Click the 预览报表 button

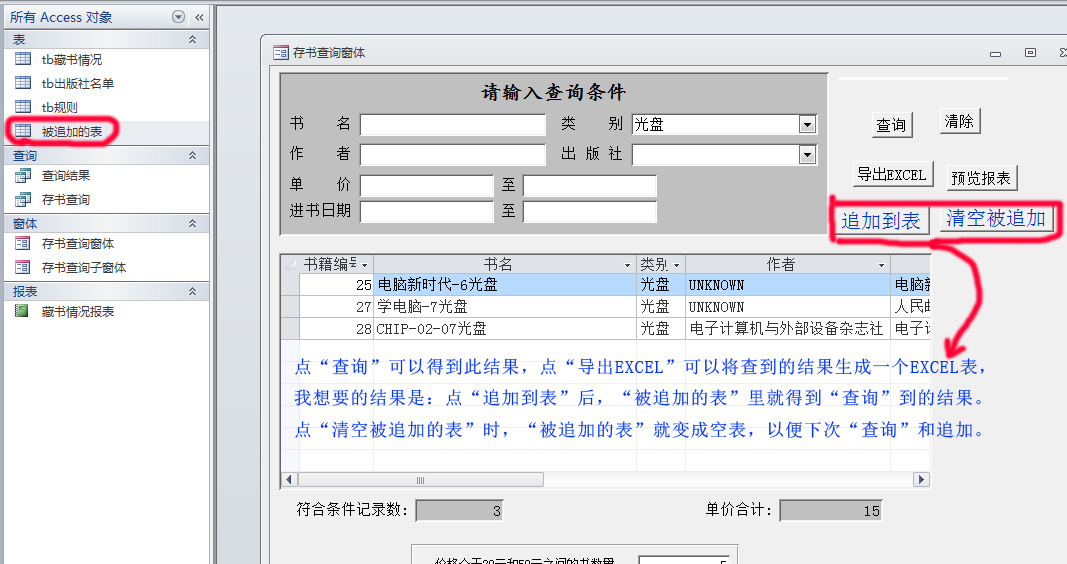(981, 178)
